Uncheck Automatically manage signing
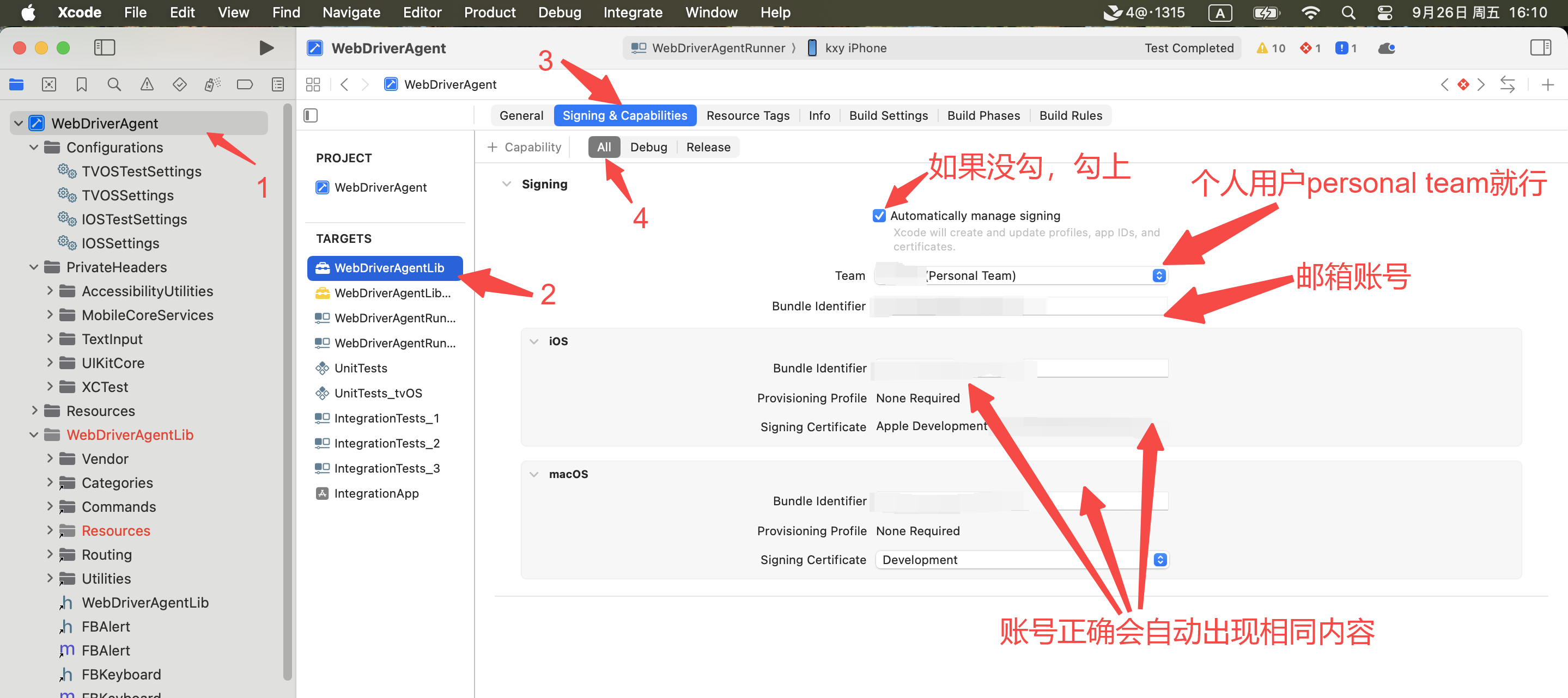Viewport: 1568px width, 698px height. point(878,216)
